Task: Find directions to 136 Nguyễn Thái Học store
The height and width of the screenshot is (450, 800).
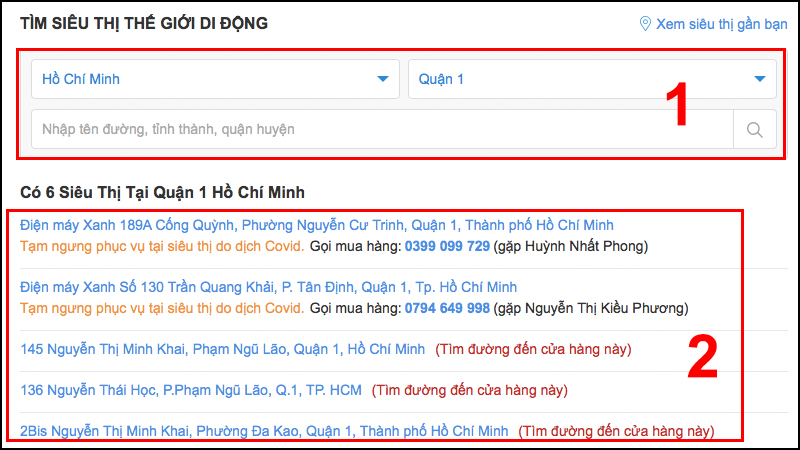Action: pyautogui.click(x=469, y=390)
